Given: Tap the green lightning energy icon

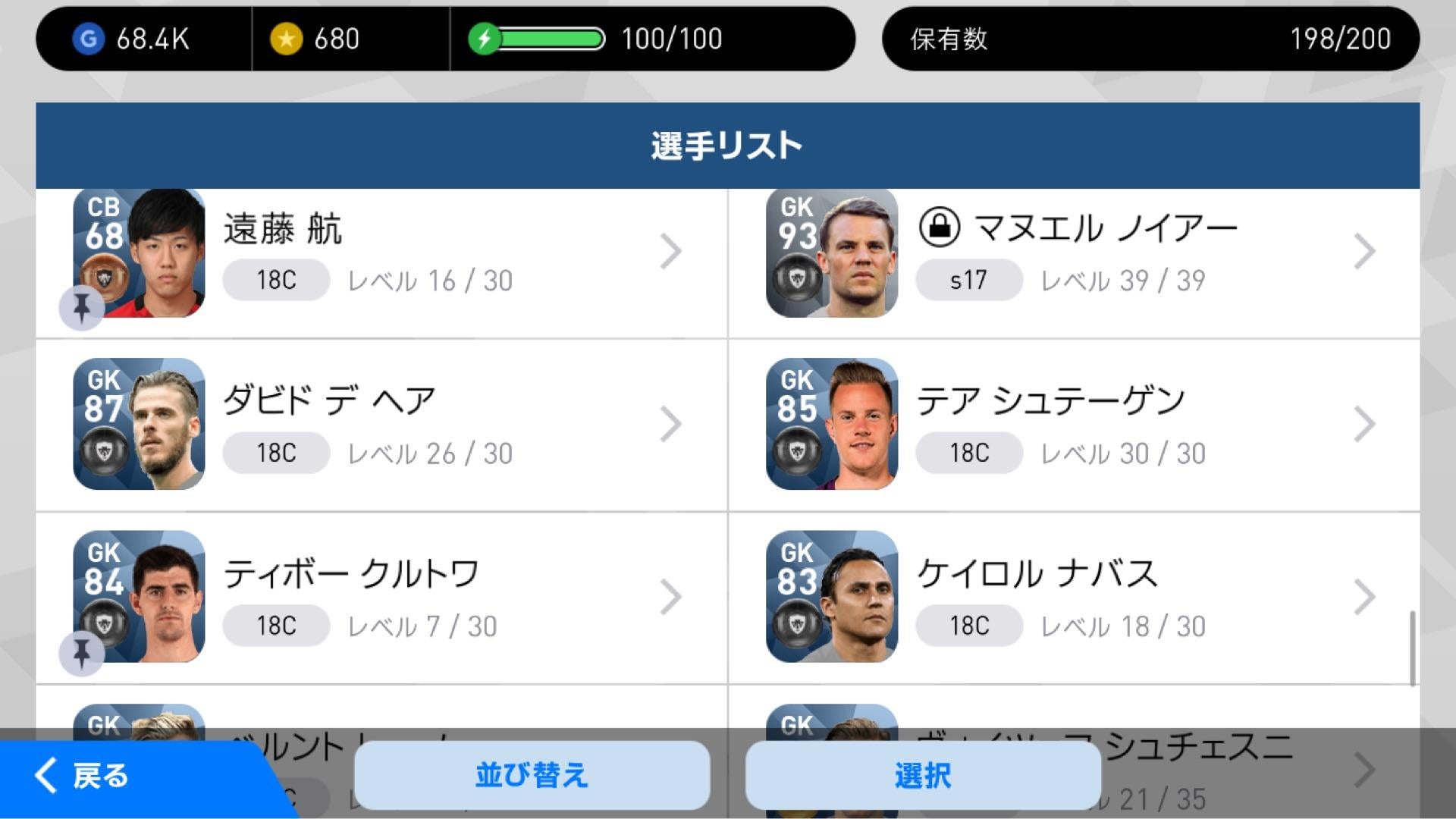Looking at the screenshot, I should (x=484, y=39).
